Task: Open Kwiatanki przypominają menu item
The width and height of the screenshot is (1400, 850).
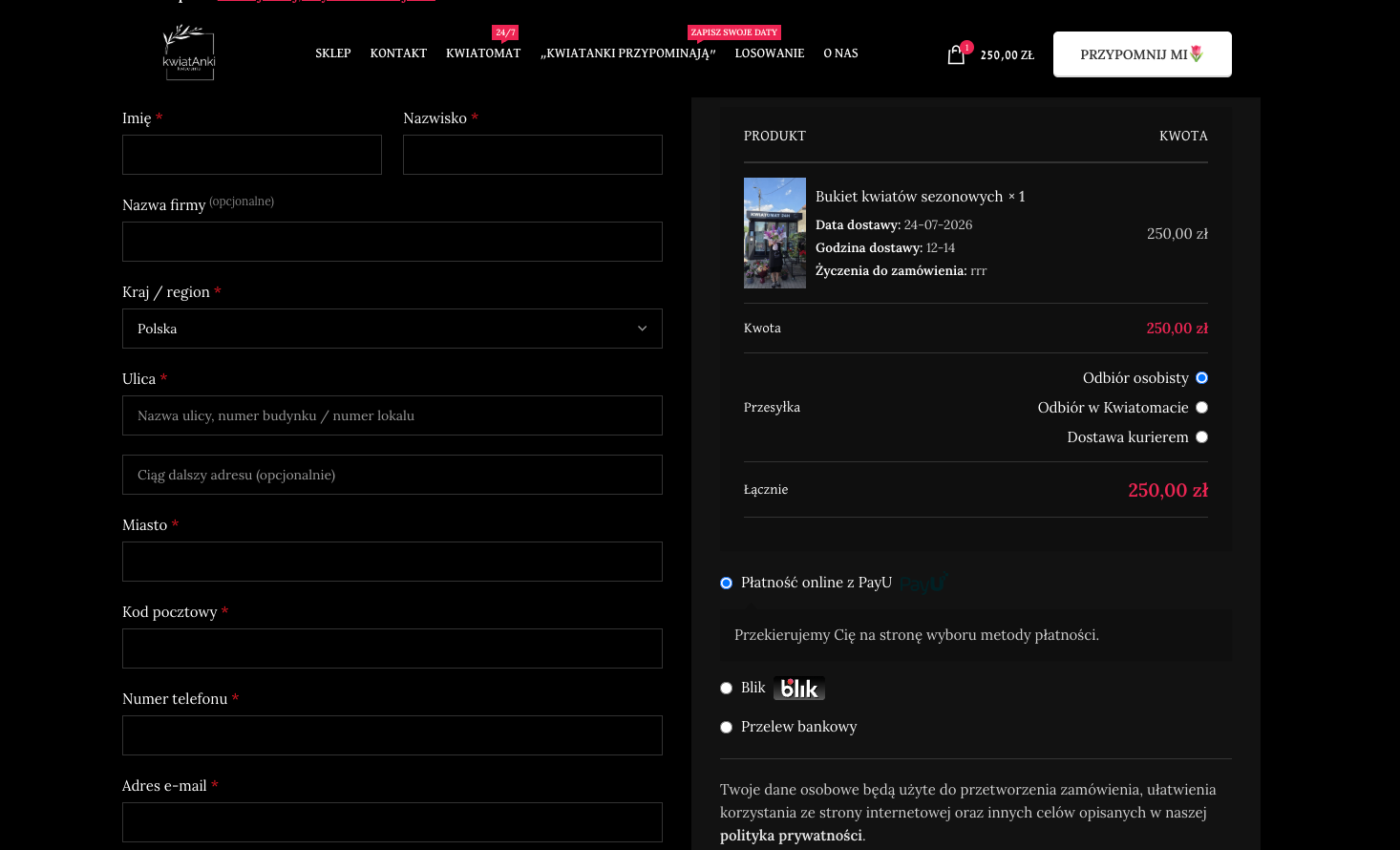Action: (x=628, y=53)
